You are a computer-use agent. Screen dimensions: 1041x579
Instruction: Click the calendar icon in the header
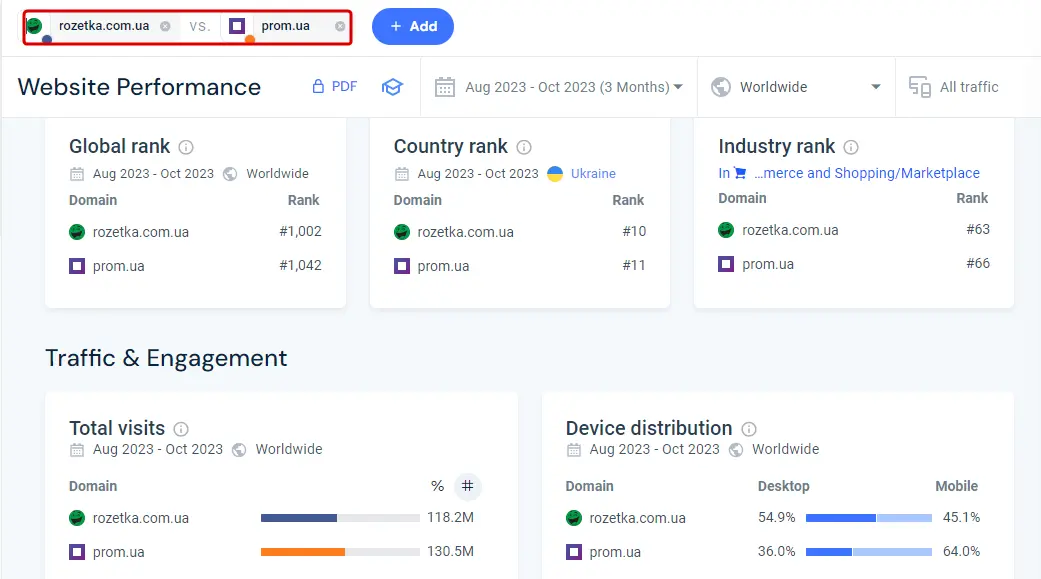coord(445,87)
